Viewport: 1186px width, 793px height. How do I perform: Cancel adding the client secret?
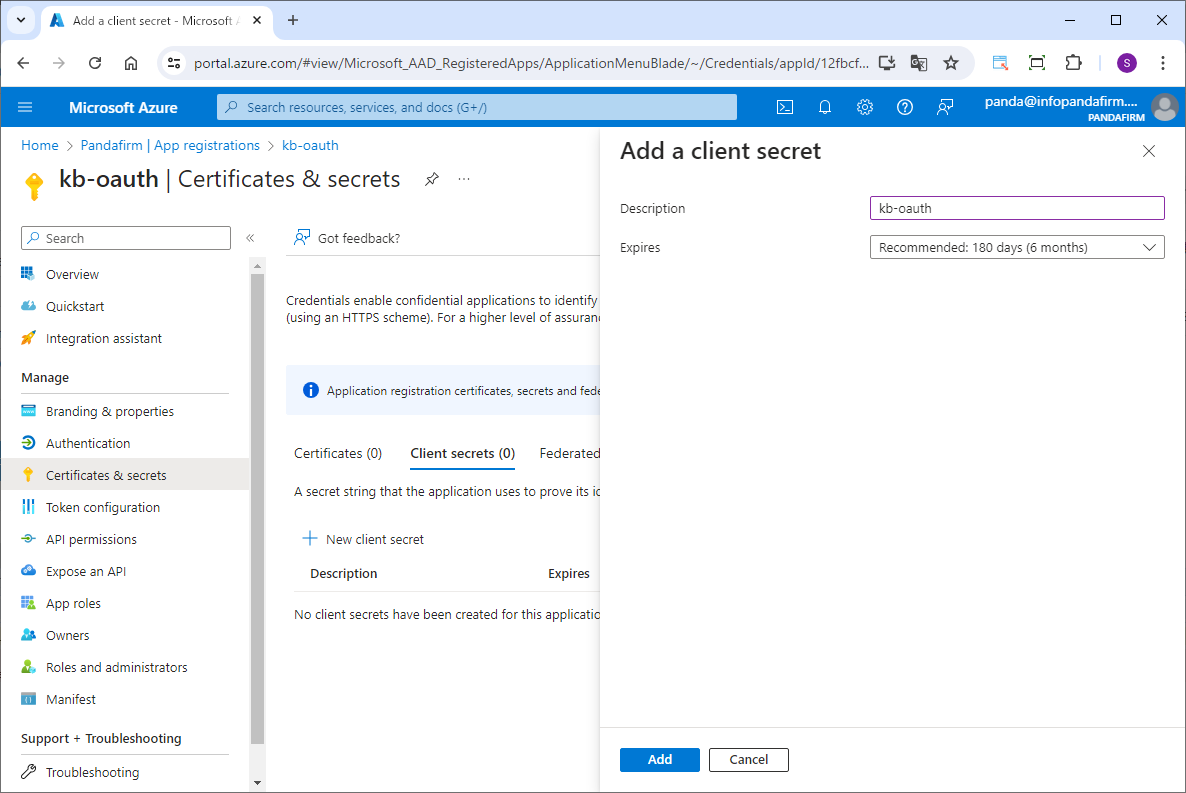tap(748, 760)
